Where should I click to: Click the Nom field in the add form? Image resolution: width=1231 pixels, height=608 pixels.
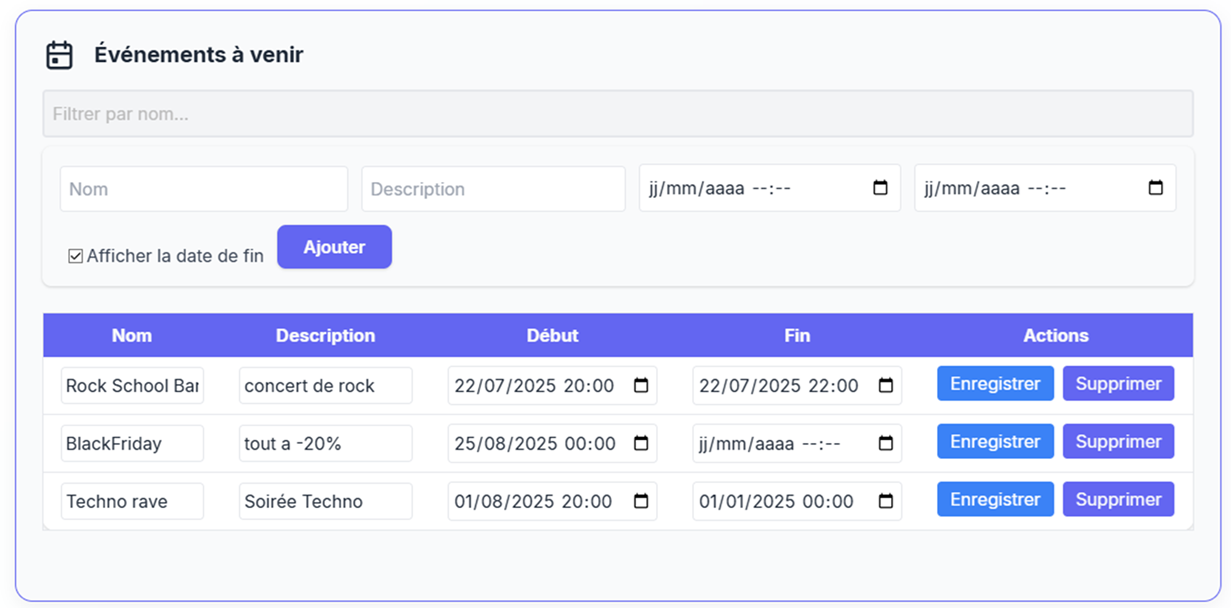coord(203,187)
